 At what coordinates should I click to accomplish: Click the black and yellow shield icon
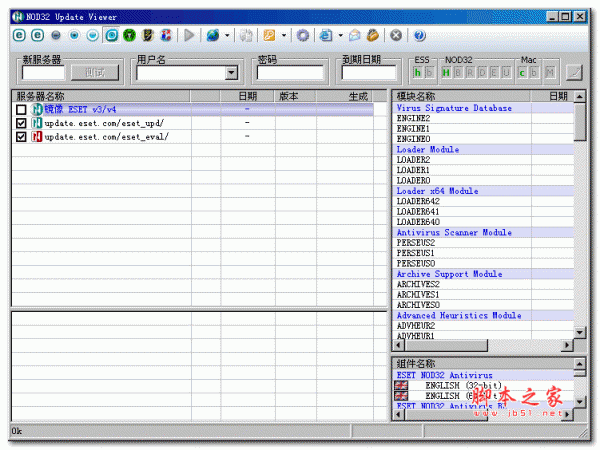[148, 36]
